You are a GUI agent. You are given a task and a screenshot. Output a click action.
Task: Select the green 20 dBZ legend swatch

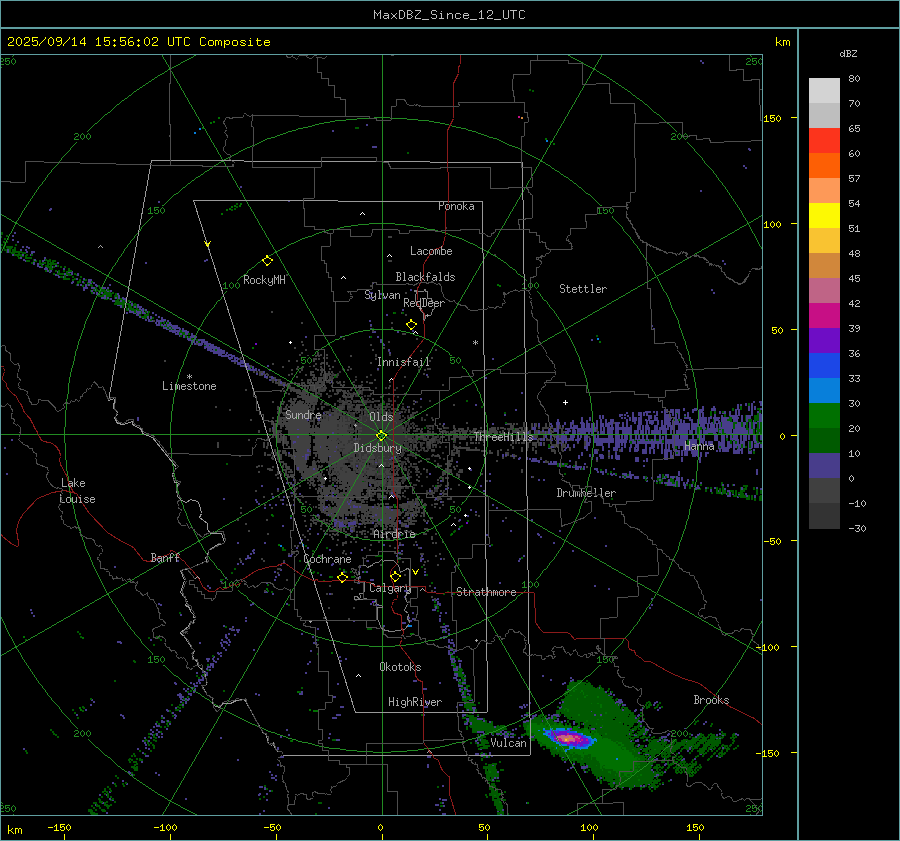tap(824, 416)
